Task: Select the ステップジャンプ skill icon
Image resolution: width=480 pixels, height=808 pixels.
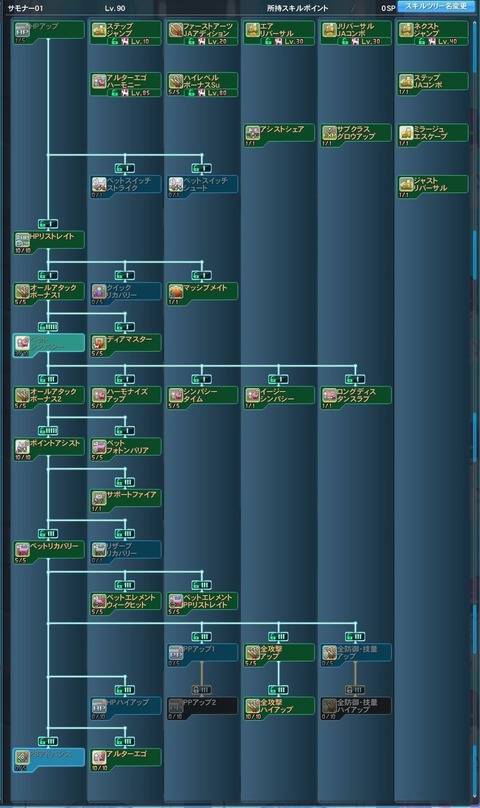Action: click(98, 29)
